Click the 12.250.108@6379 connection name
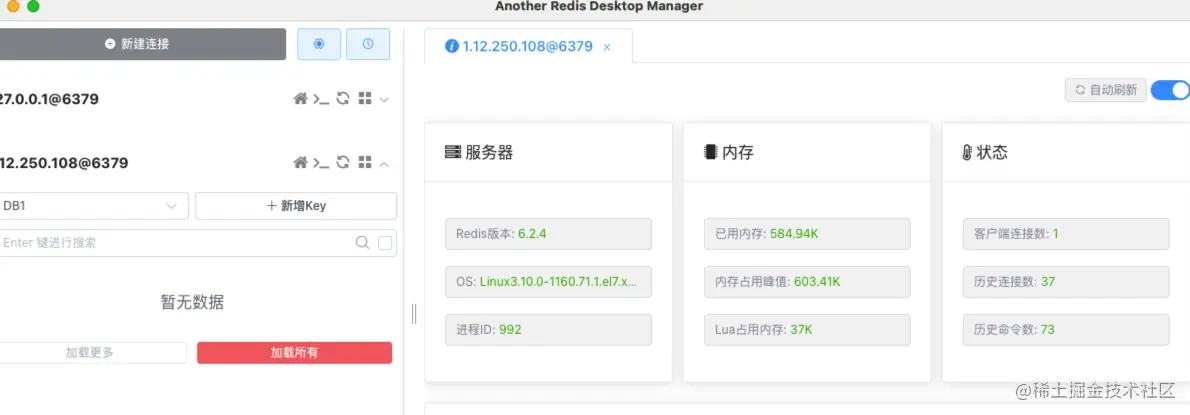This screenshot has height=415, width=1190. coord(64,162)
